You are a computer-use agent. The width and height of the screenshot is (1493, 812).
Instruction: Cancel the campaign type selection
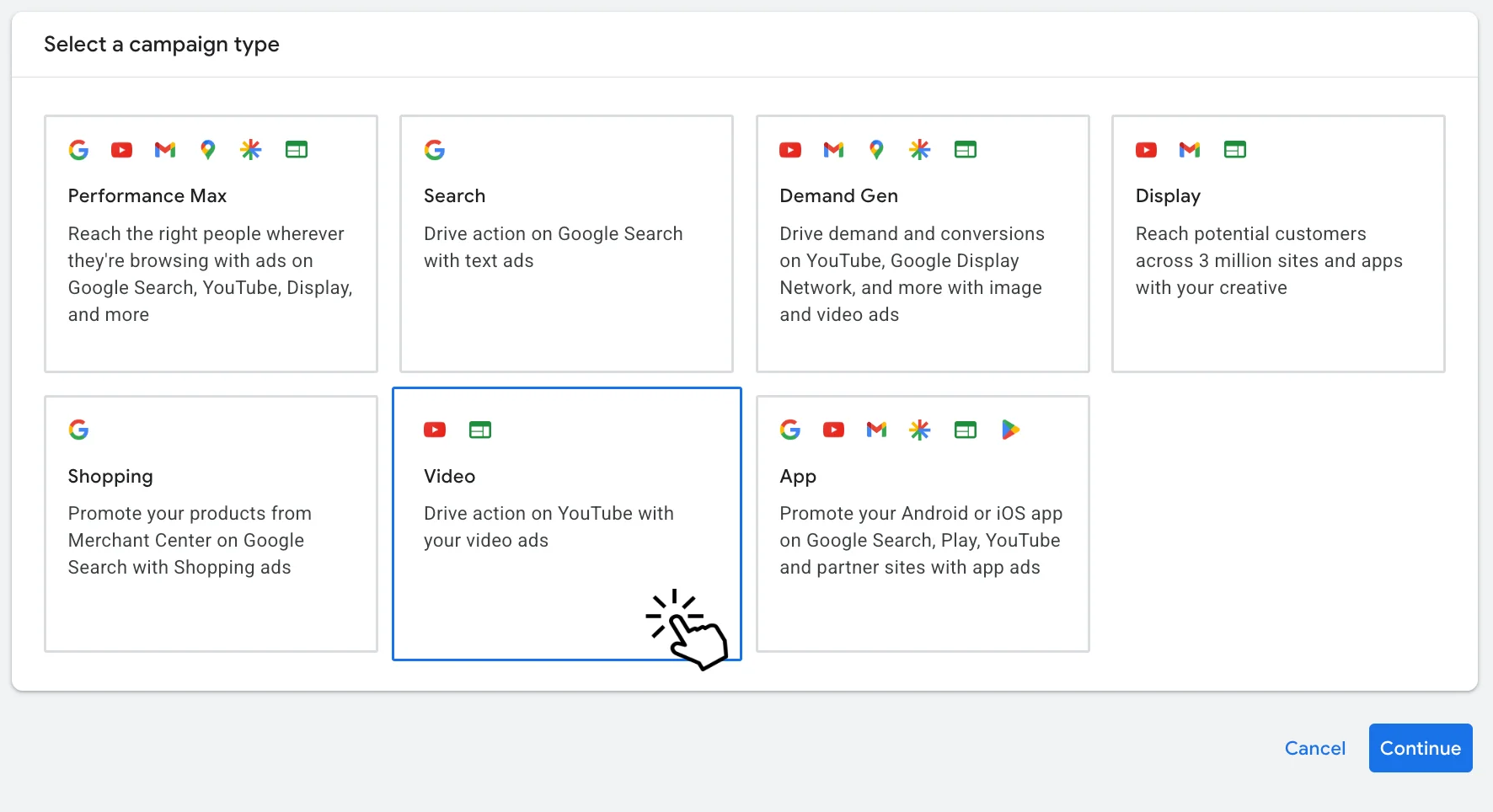click(1315, 748)
